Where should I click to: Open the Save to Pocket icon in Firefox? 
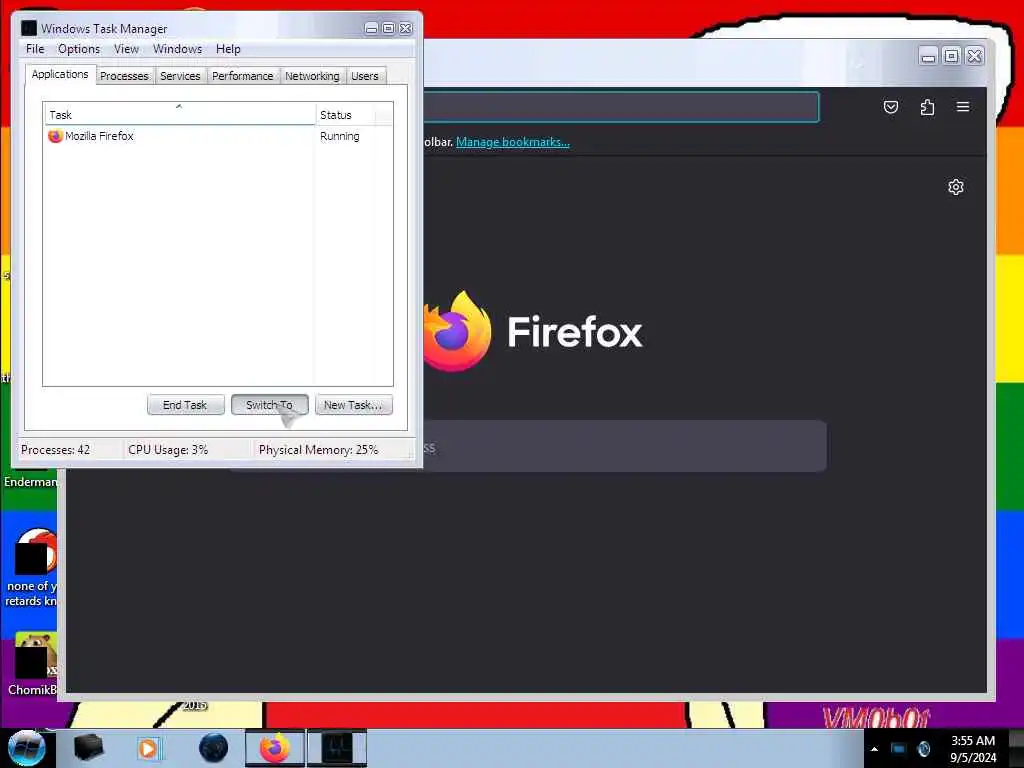click(x=891, y=107)
